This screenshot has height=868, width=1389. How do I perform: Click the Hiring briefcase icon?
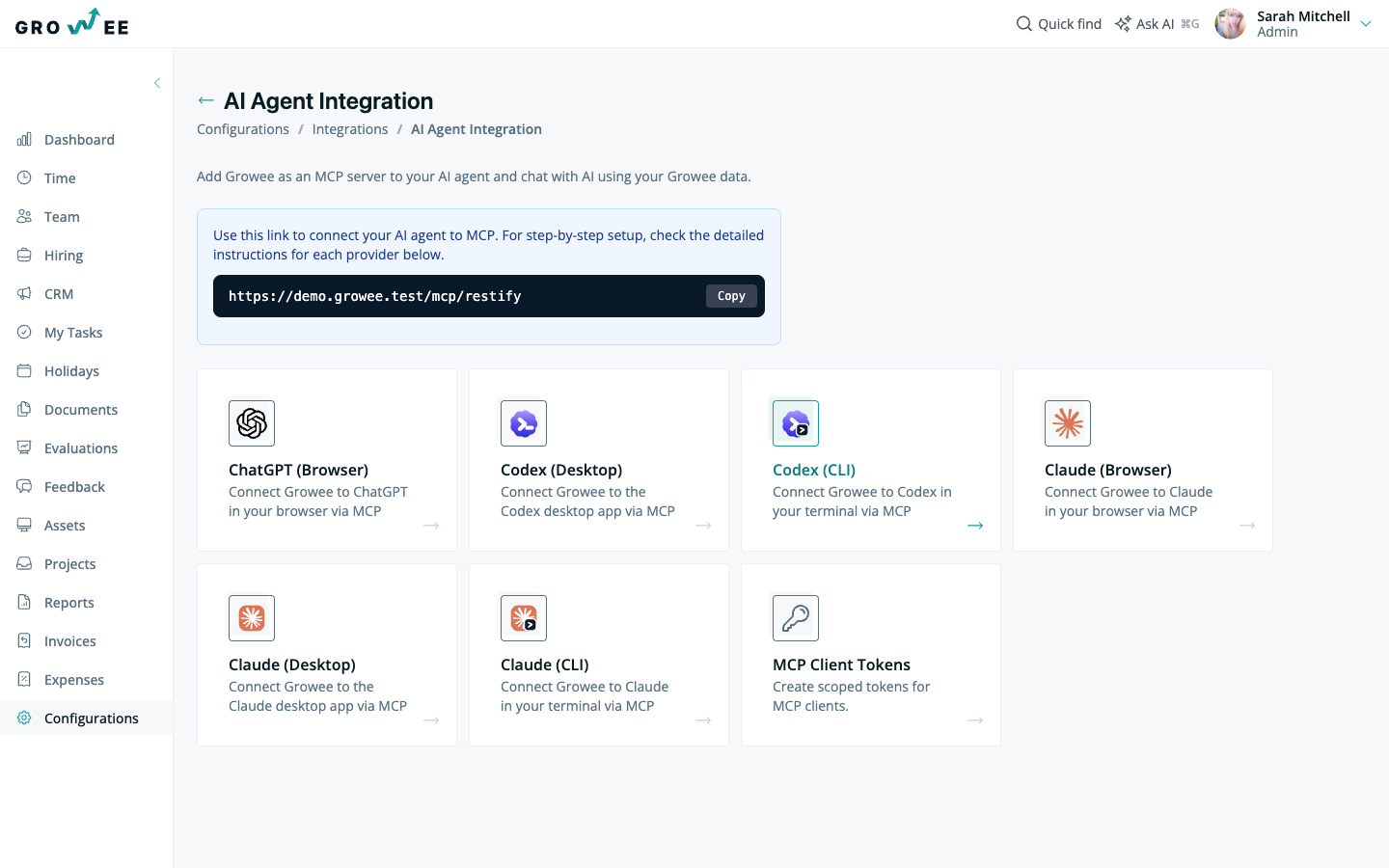[24, 256]
